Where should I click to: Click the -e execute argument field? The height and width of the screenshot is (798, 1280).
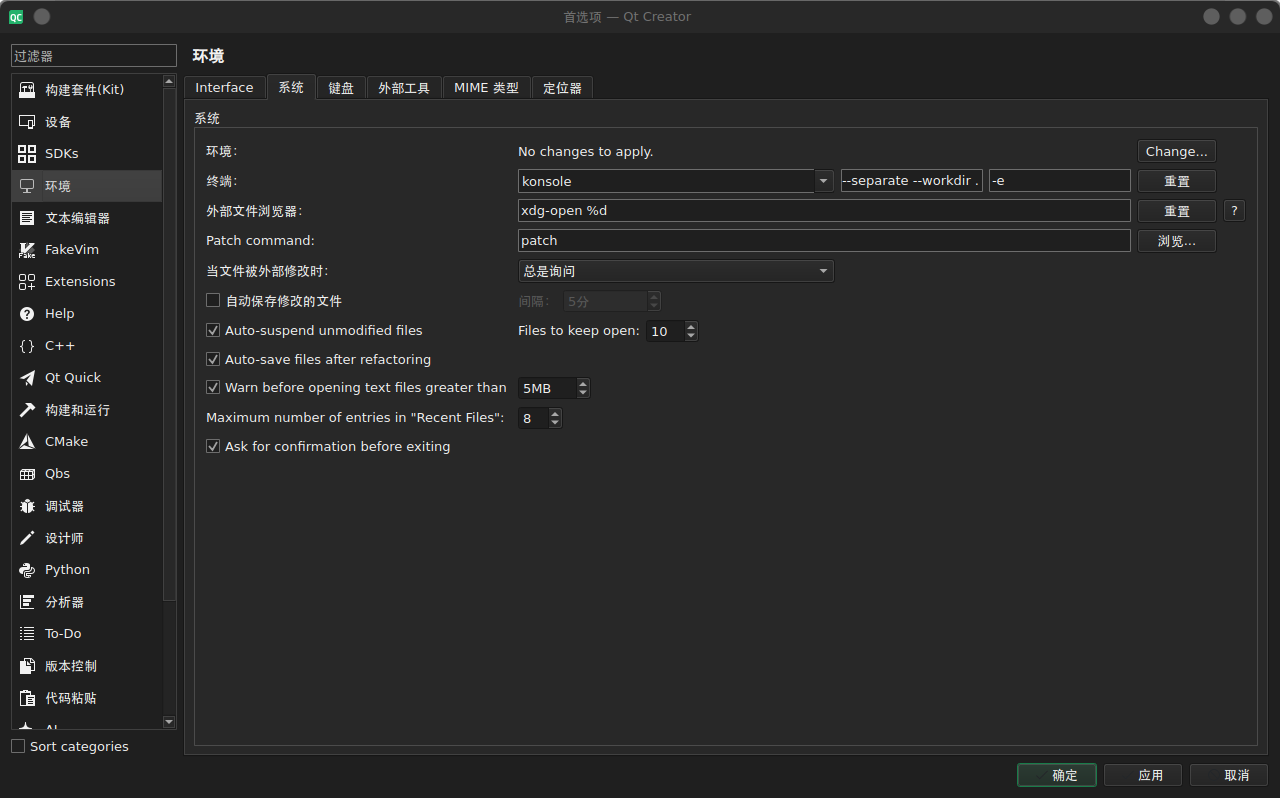click(x=1059, y=181)
